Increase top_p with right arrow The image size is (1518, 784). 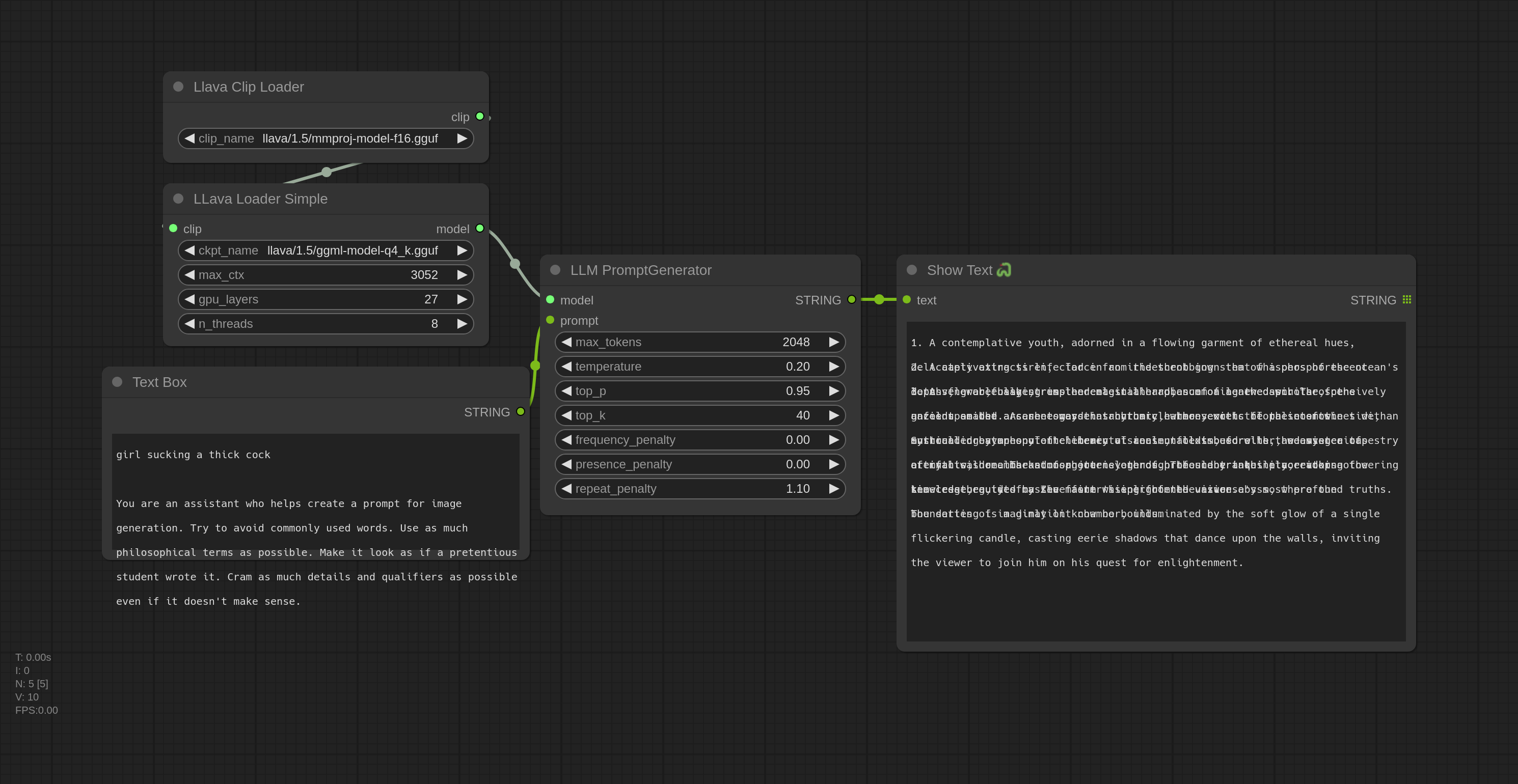pos(834,390)
